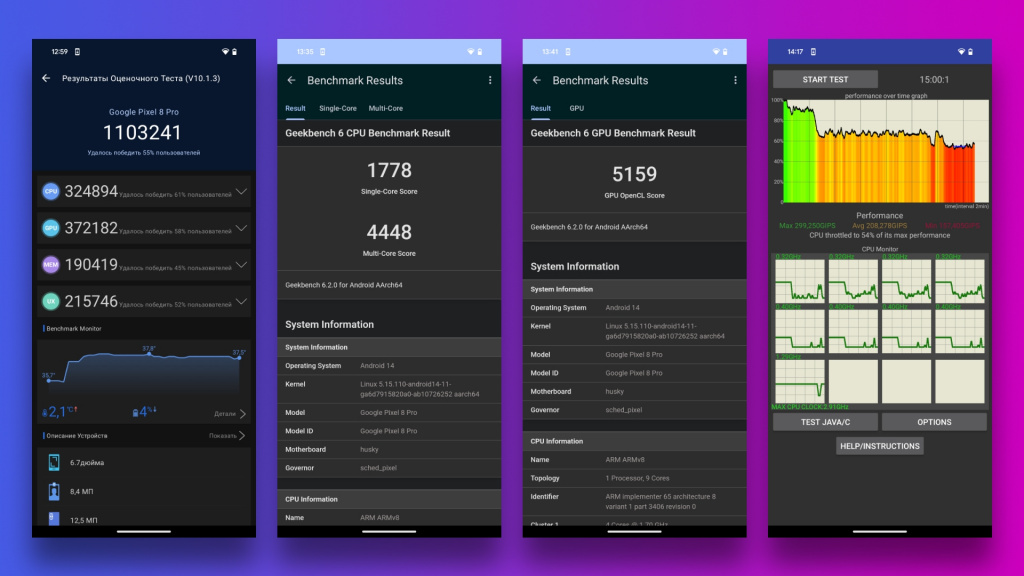This screenshot has width=1024, height=576.
Task: Tap the AnTuTu temperature graph
Action: click(x=144, y=372)
